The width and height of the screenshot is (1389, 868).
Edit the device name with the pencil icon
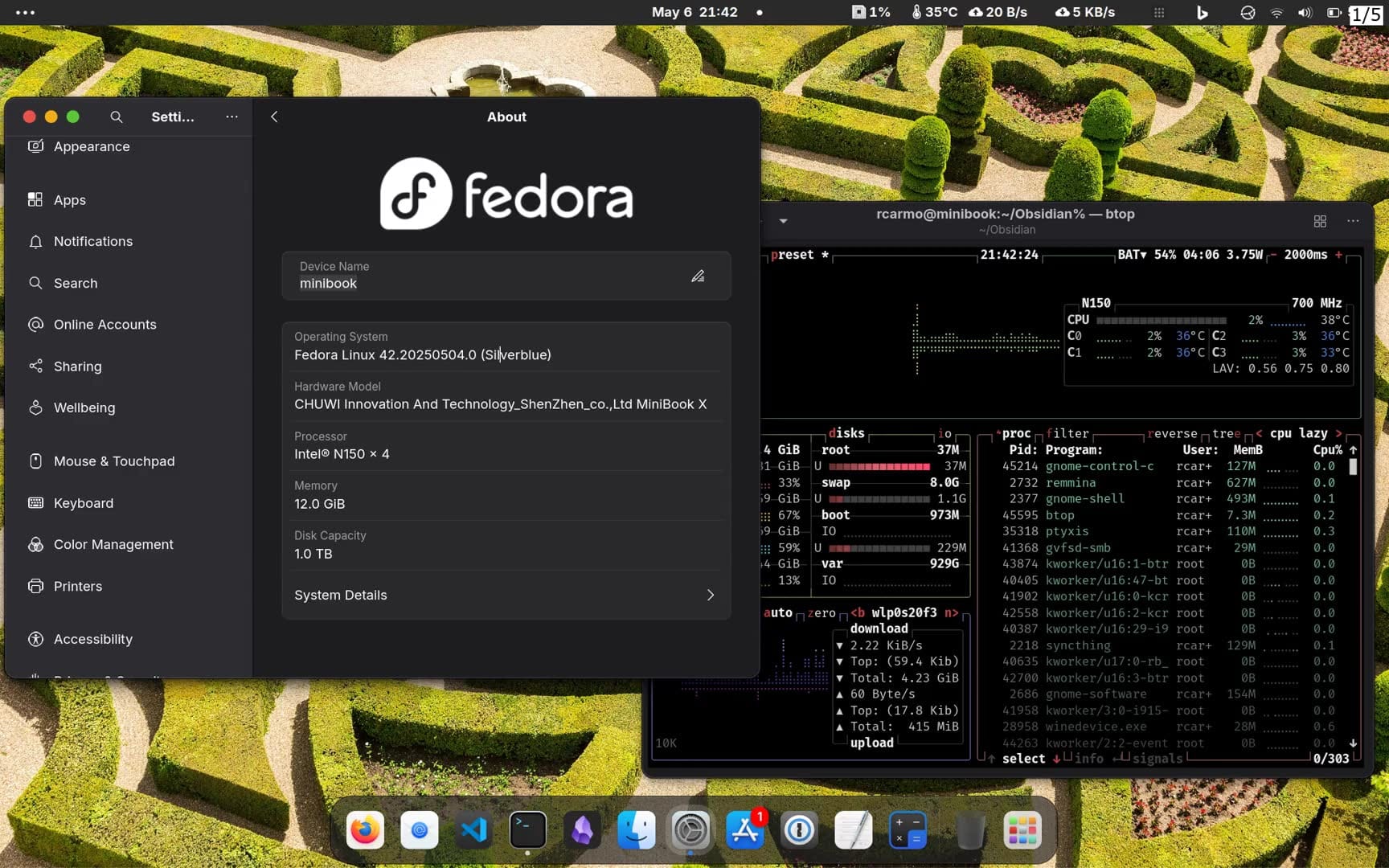[x=698, y=276]
